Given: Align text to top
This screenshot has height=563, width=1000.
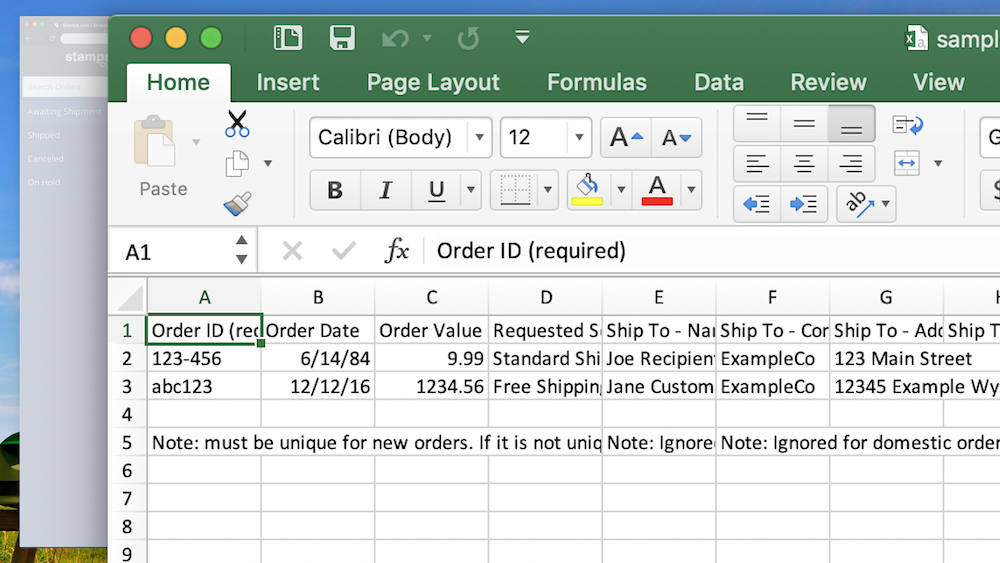Looking at the screenshot, I should pos(757,124).
